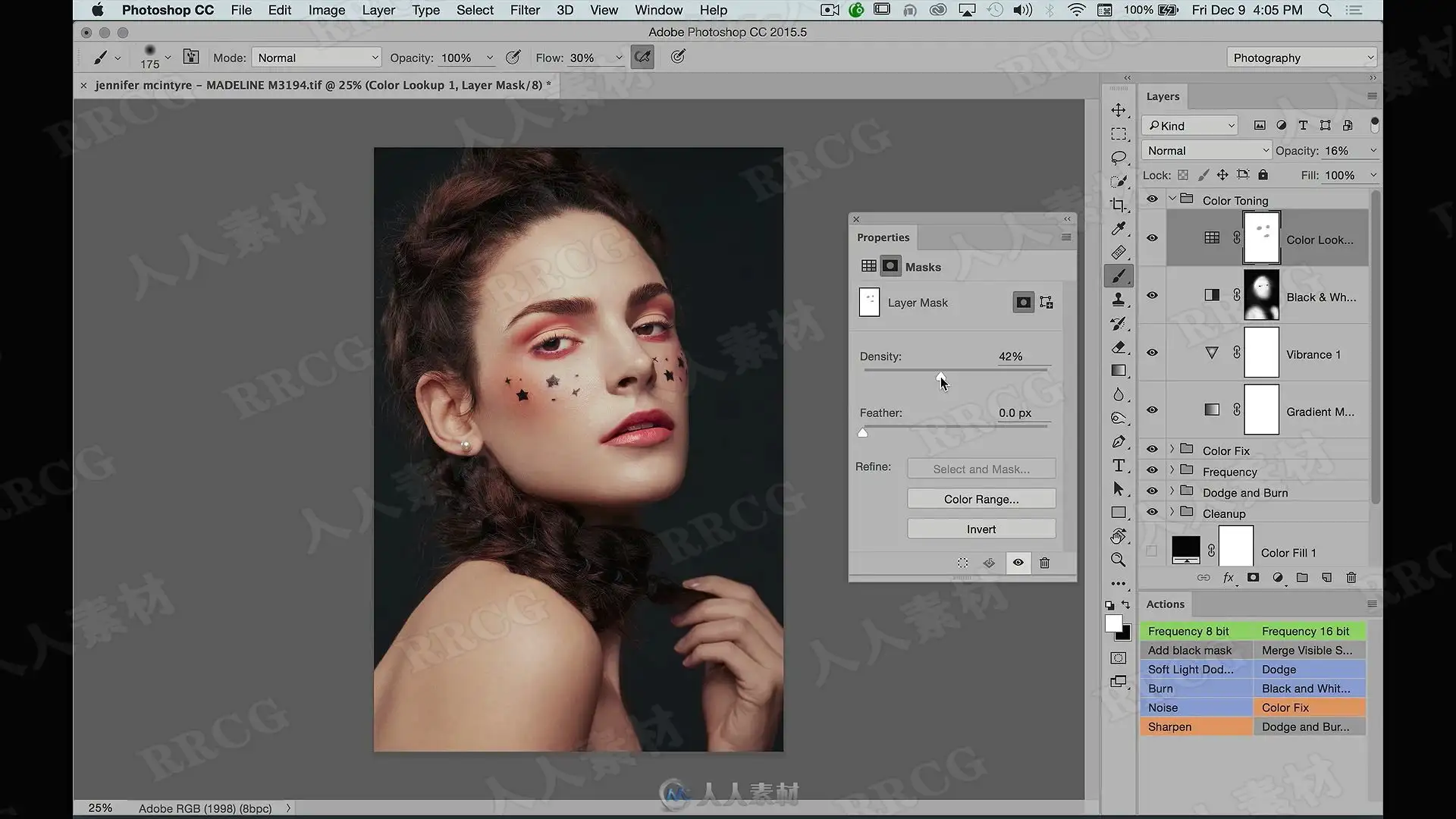Open the Layer menu
Viewport: 1456px width, 819px height.
pyautogui.click(x=378, y=10)
